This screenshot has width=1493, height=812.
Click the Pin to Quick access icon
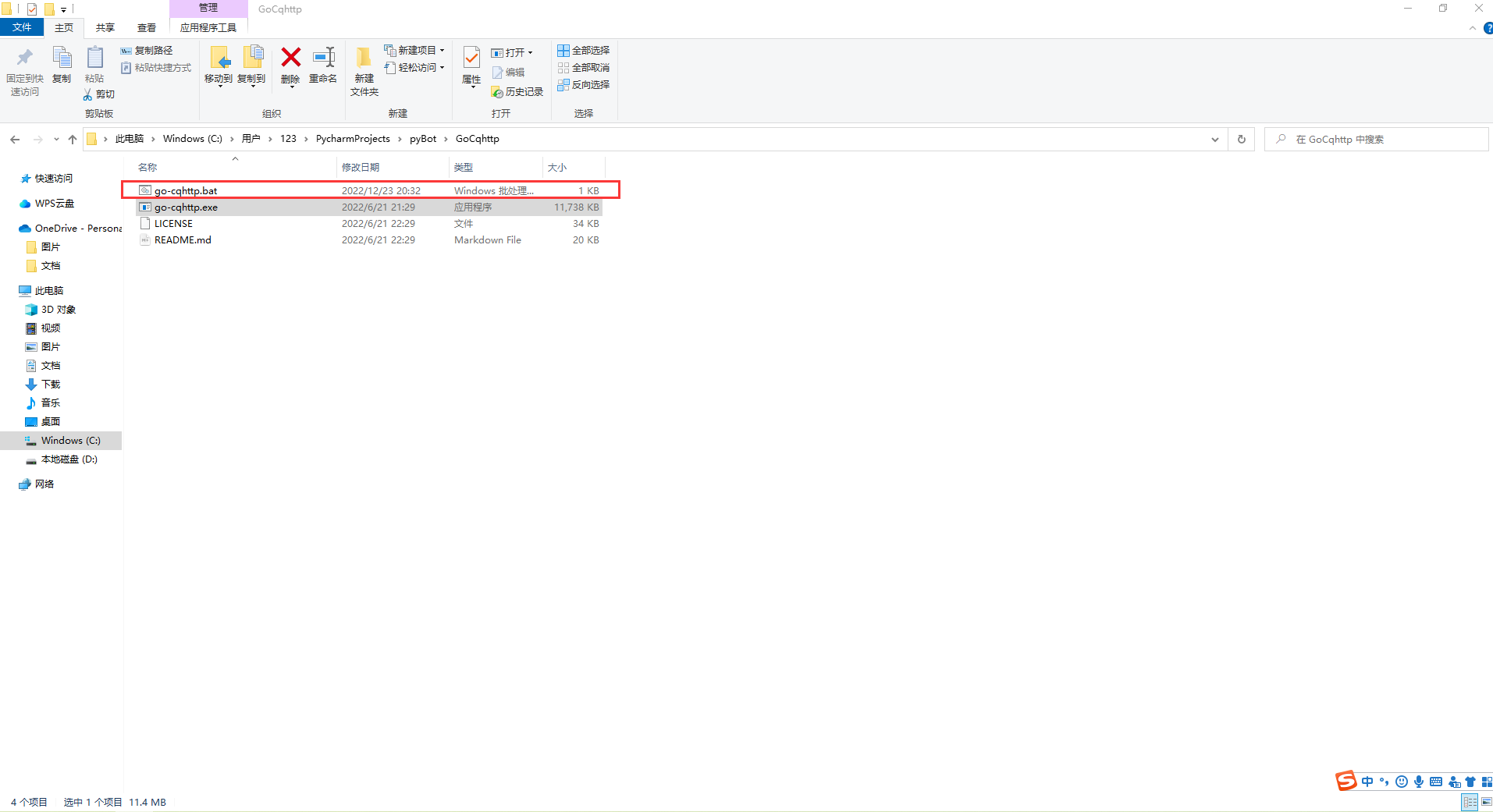(25, 58)
